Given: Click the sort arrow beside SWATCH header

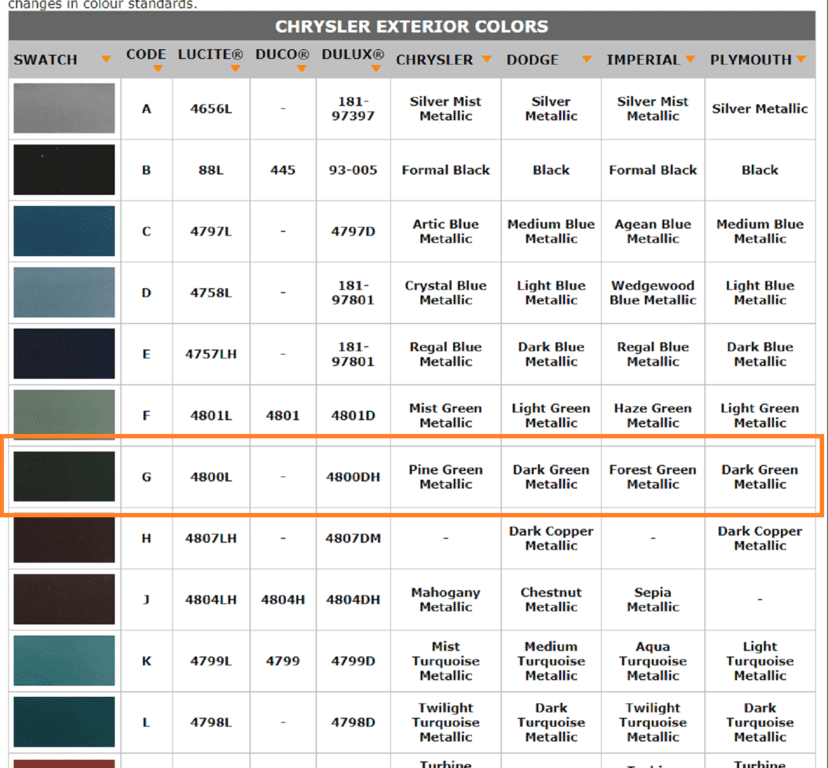Looking at the screenshot, I should point(106,60).
